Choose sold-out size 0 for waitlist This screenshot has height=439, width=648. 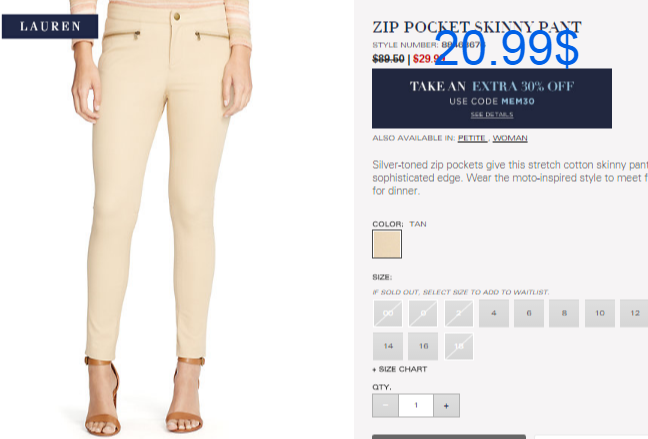tap(423, 313)
